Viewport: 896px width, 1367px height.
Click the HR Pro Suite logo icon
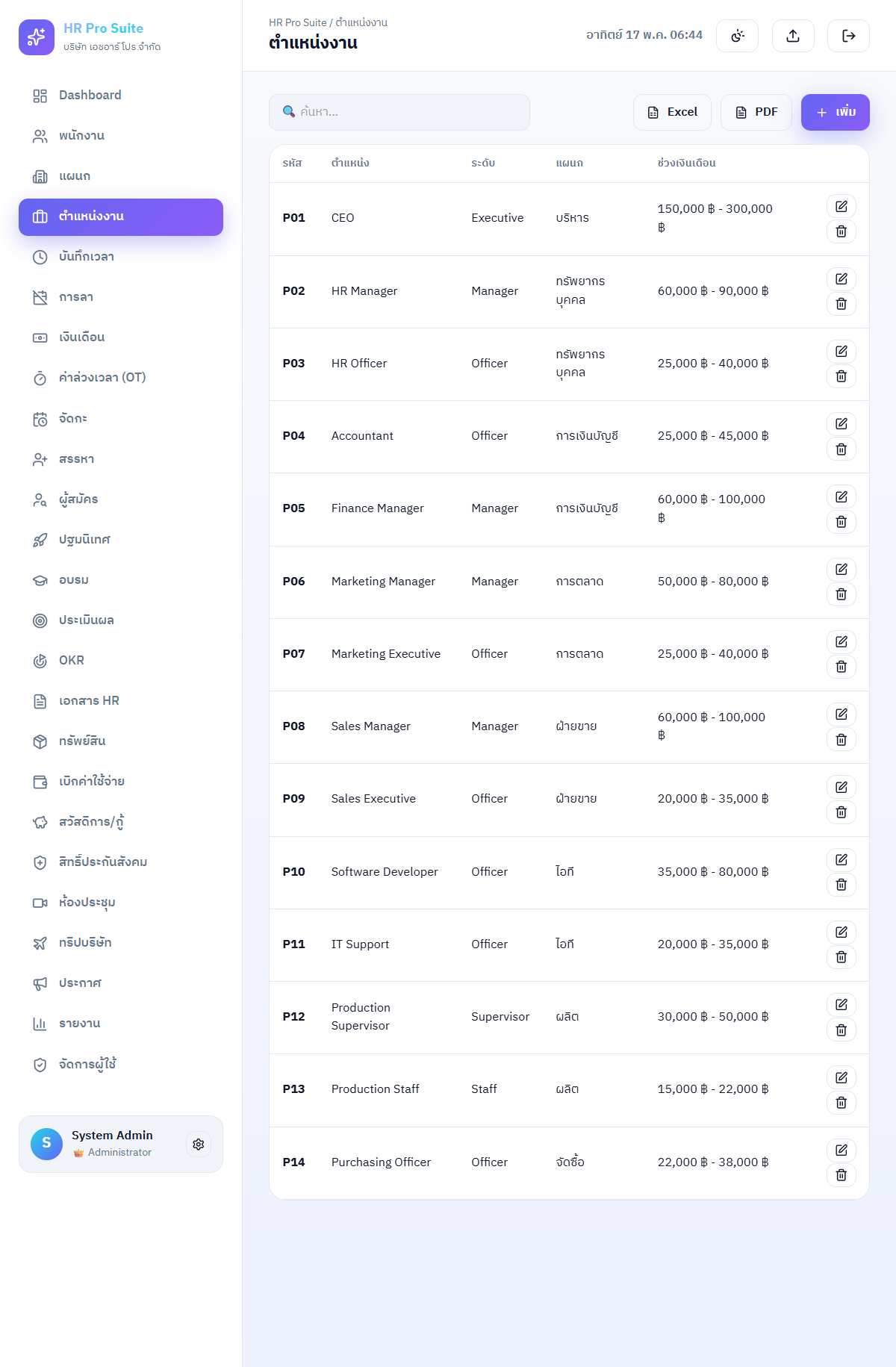(37, 37)
